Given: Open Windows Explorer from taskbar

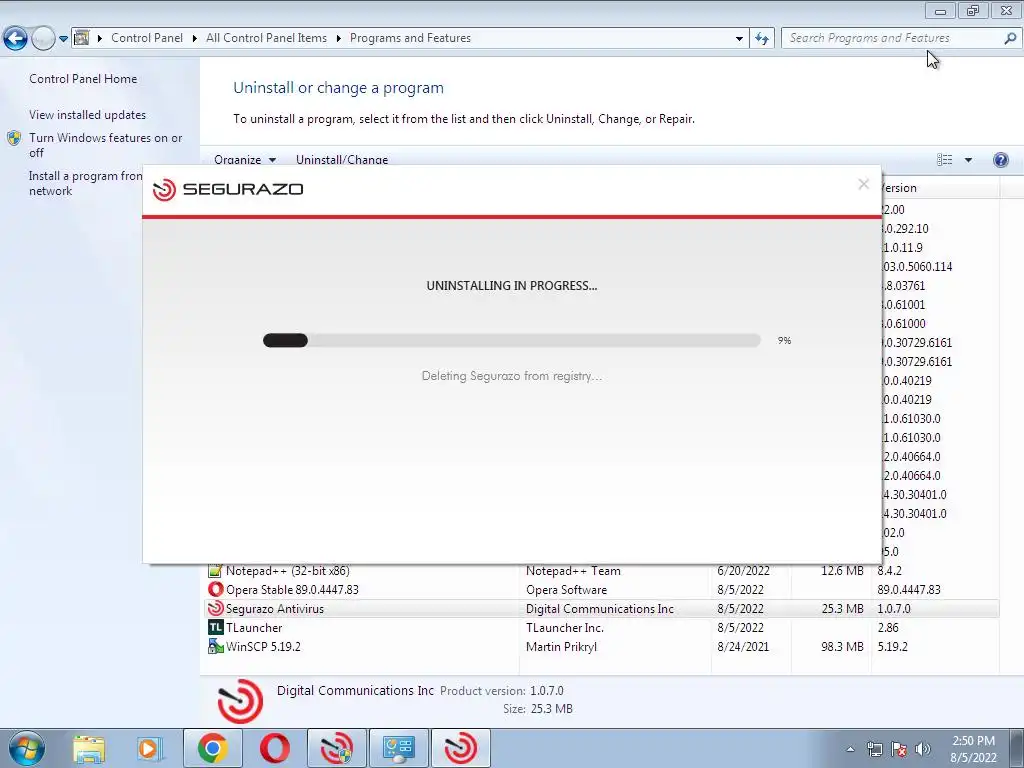Looking at the screenshot, I should pyautogui.click(x=89, y=748).
